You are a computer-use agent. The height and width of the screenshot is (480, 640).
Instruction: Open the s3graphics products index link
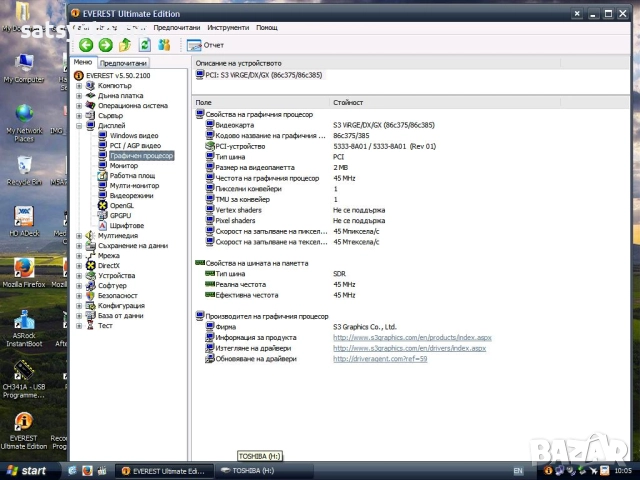point(412,338)
